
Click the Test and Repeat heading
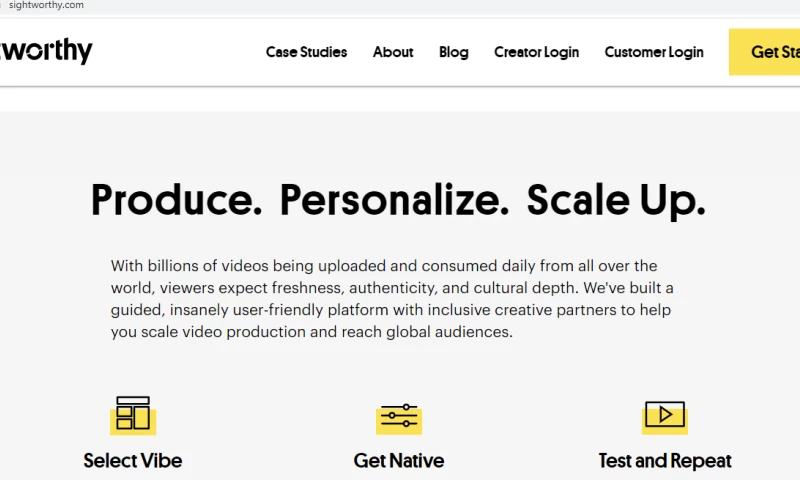coord(665,461)
